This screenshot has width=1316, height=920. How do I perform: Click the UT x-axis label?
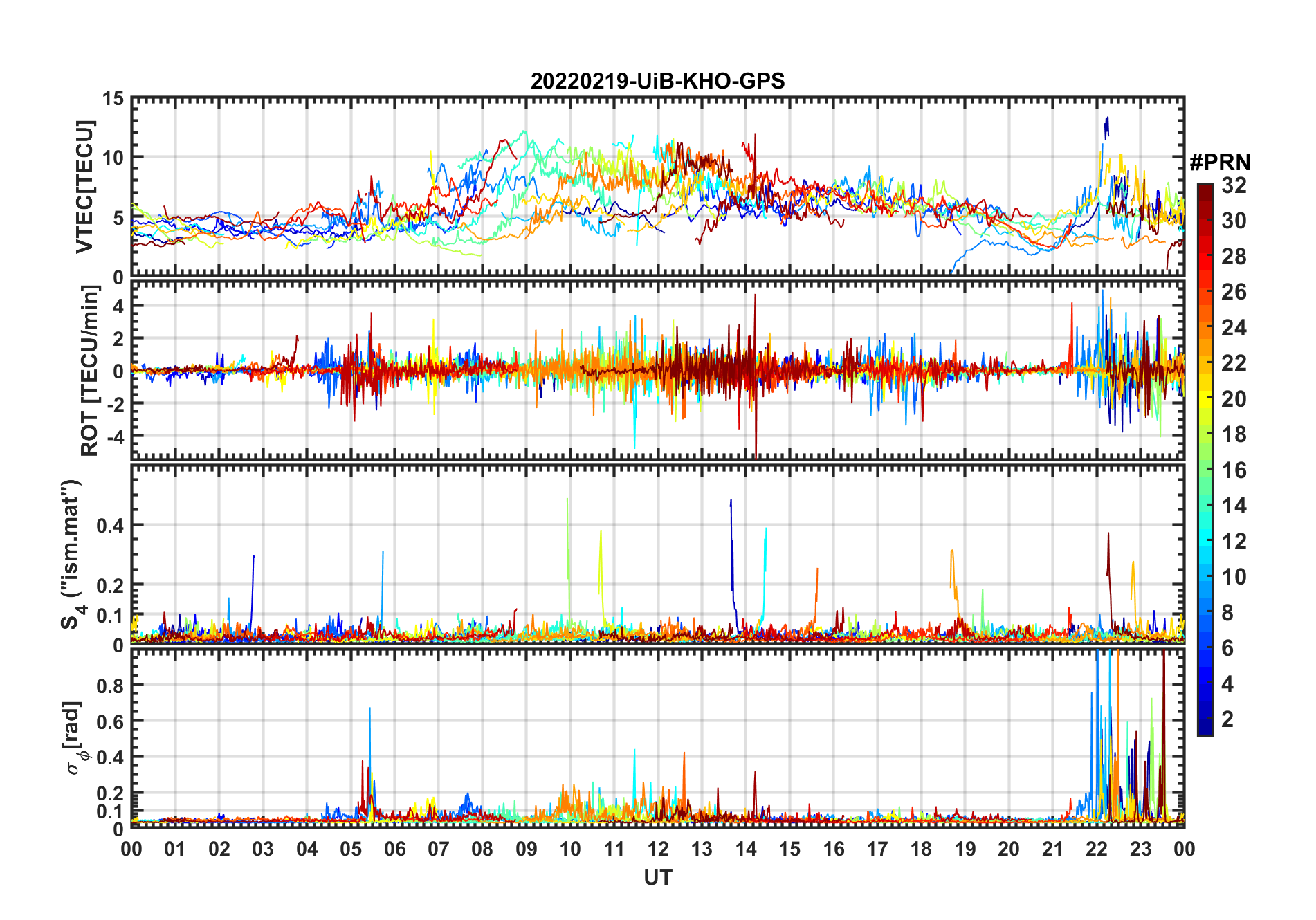click(657, 877)
